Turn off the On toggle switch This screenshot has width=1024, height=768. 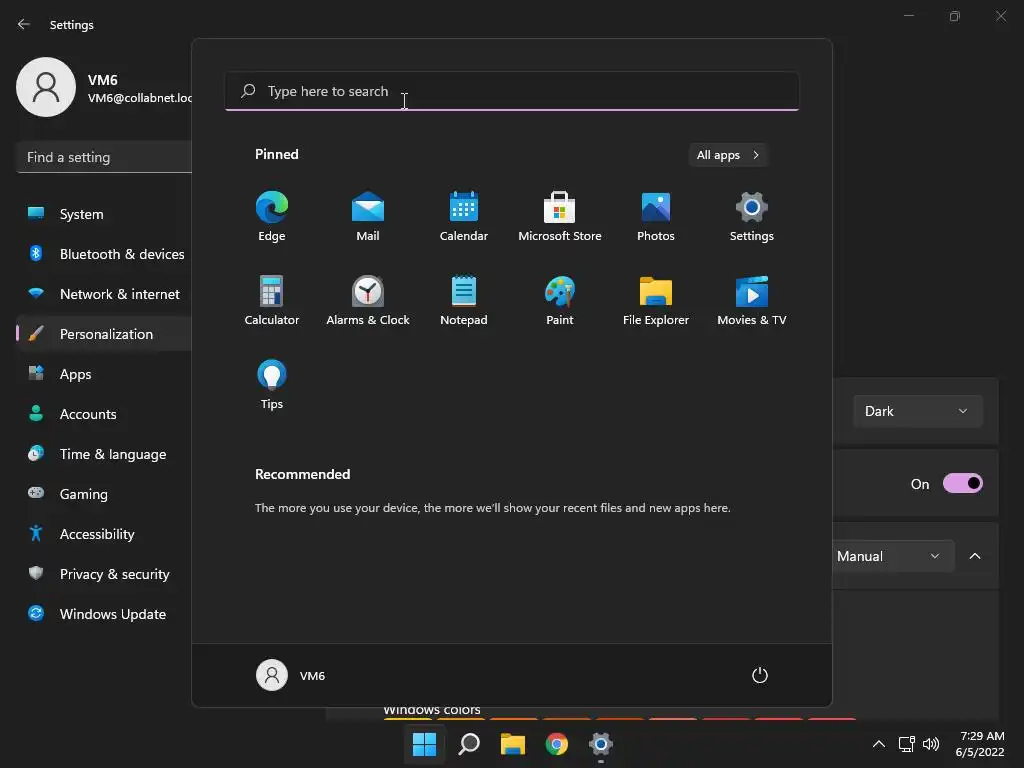(x=963, y=483)
